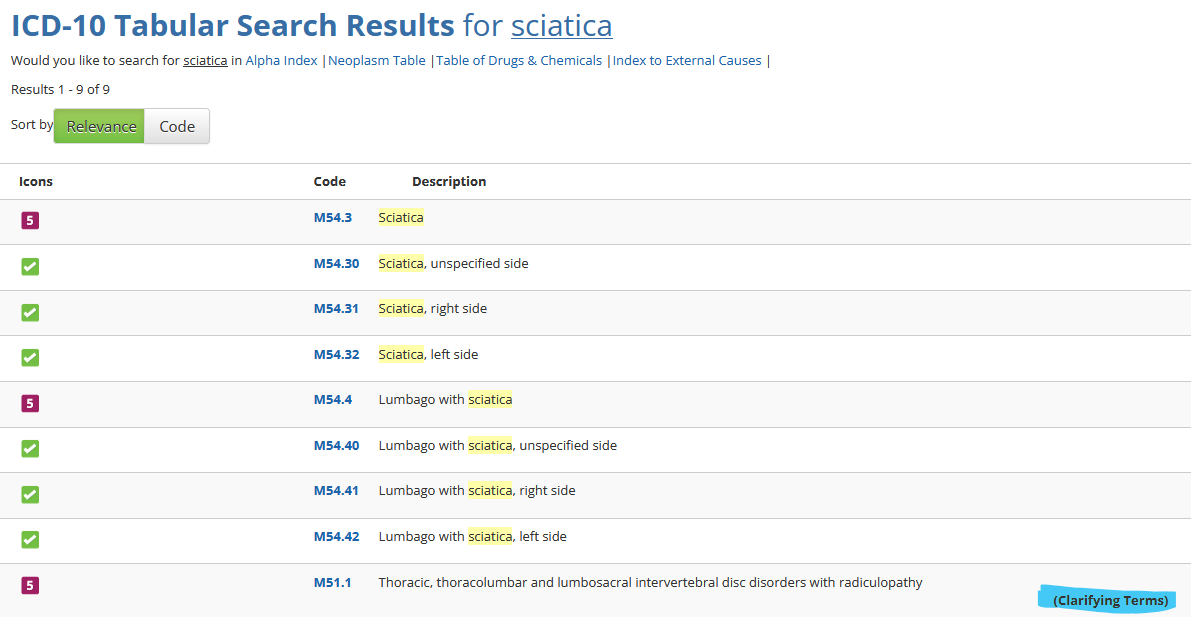Open code M54.4
The image size is (1200, 630).
coord(333,400)
